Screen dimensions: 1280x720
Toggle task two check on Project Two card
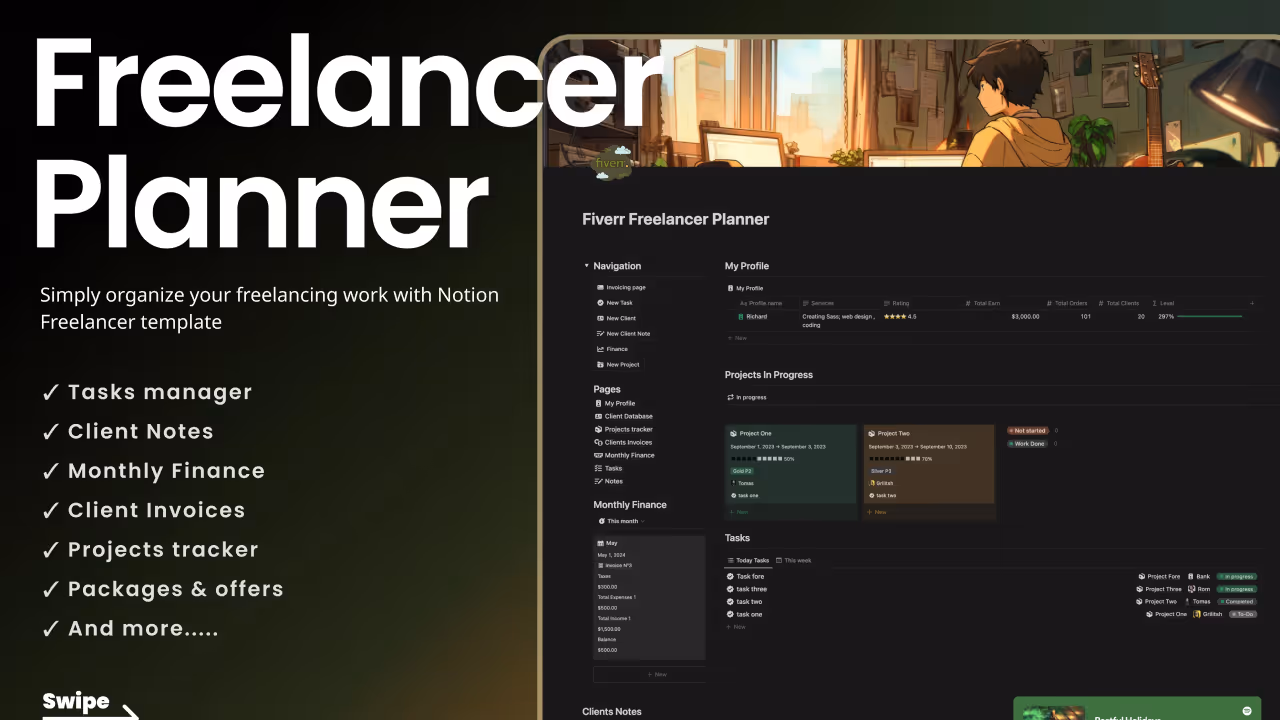click(x=872, y=495)
